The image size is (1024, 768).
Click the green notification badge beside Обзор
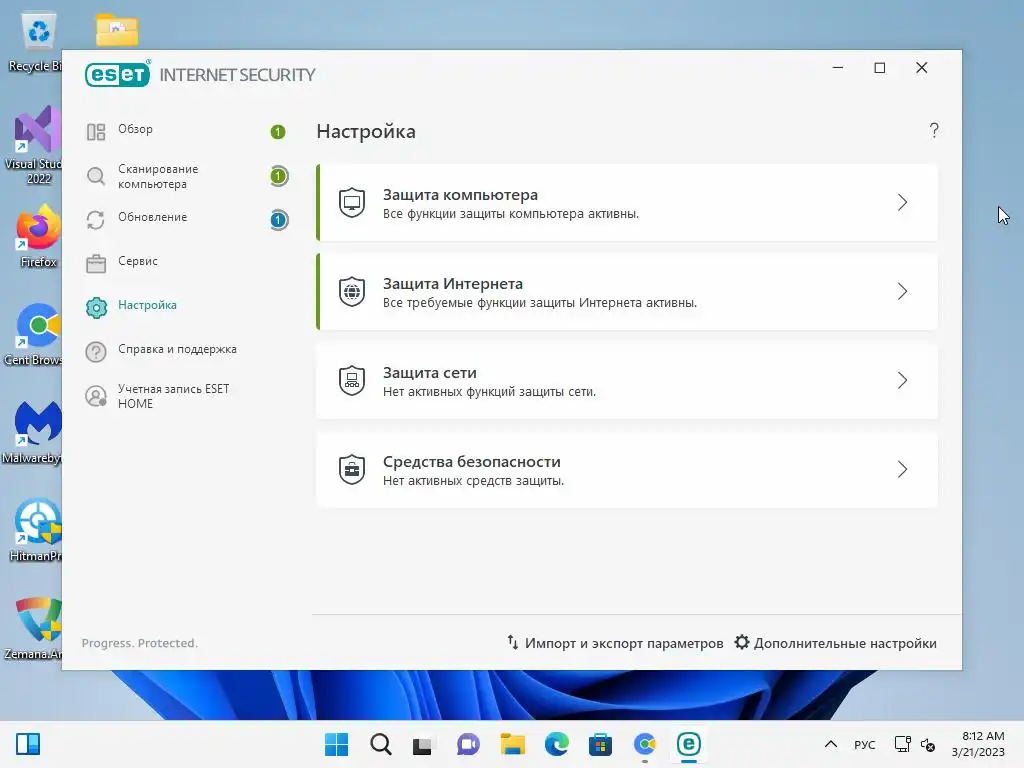[x=278, y=132]
